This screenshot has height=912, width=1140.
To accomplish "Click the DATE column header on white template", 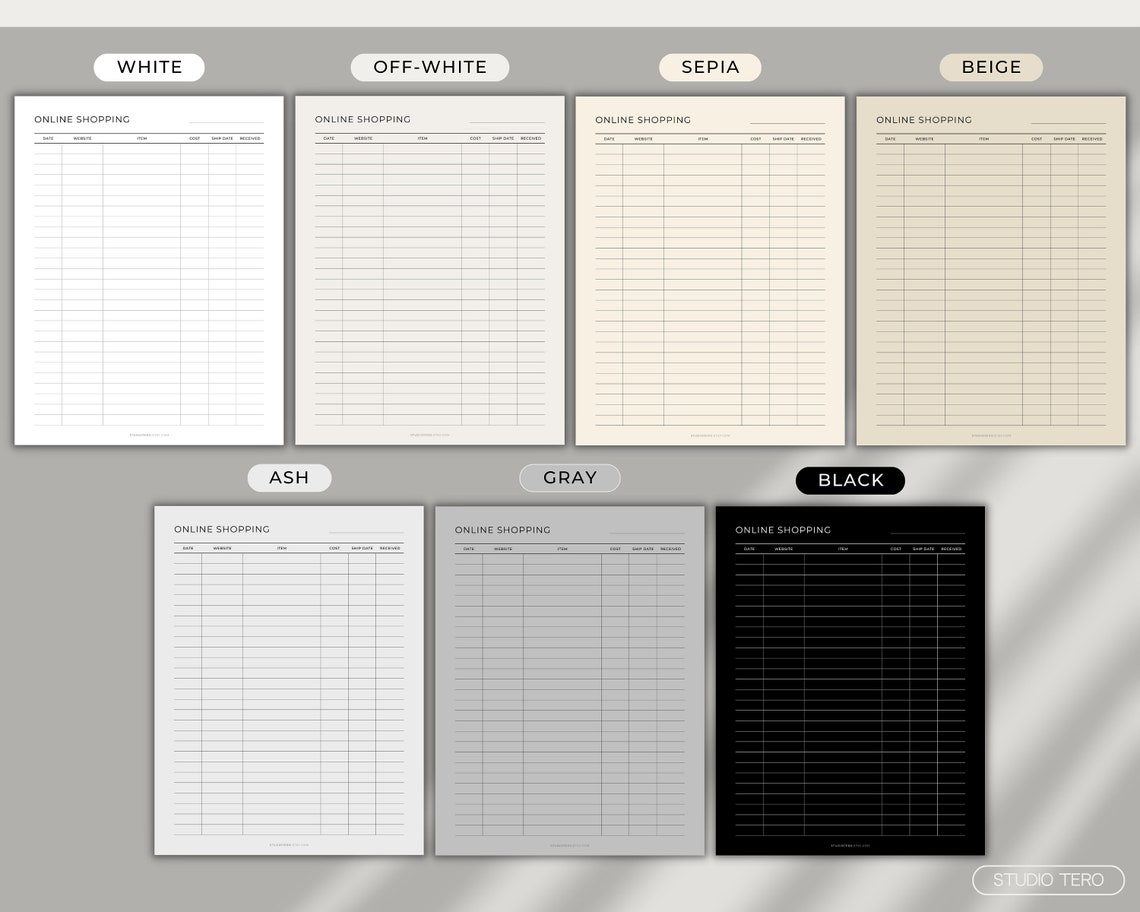I will (x=48, y=138).
